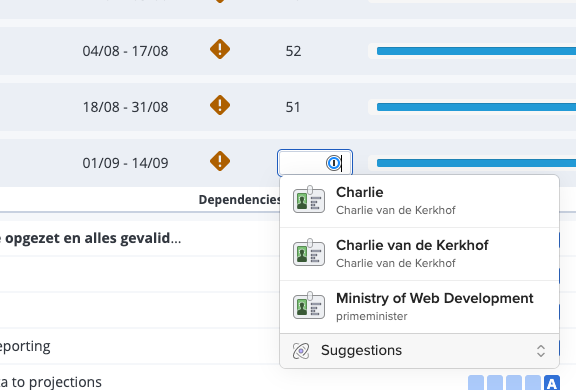Click the warning icon for 04/08 - 17/08
This screenshot has height=390, width=576.
(x=220, y=49)
